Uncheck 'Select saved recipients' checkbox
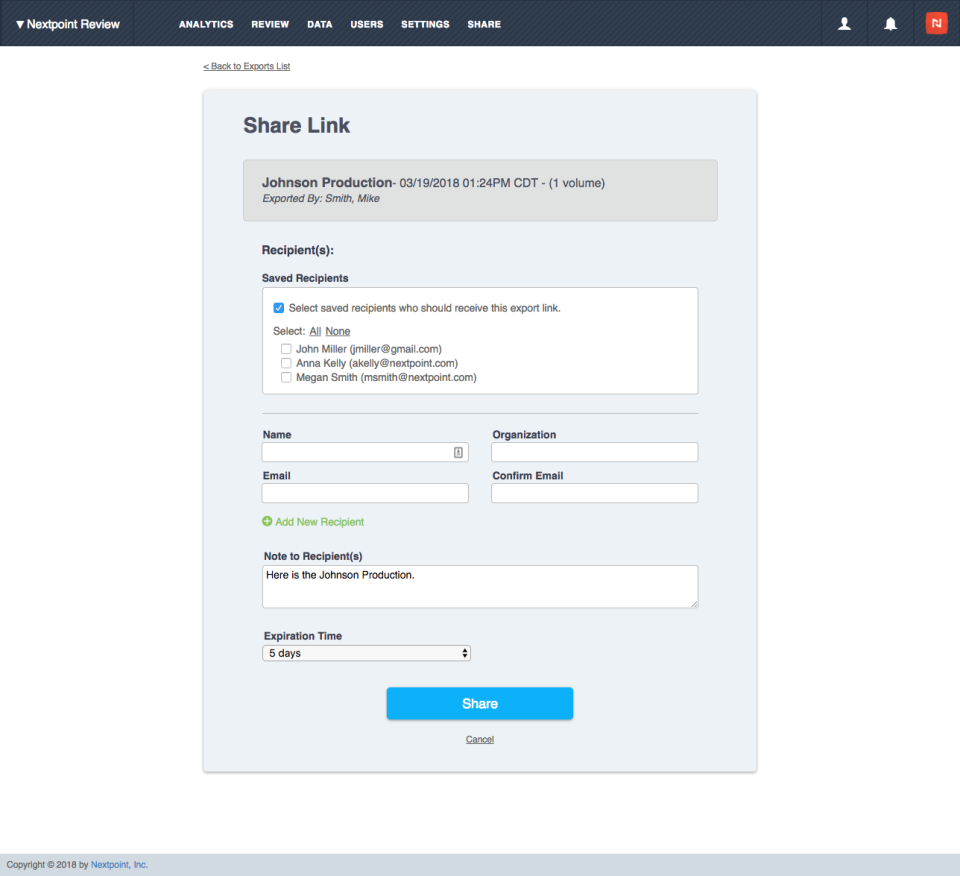 [279, 308]
